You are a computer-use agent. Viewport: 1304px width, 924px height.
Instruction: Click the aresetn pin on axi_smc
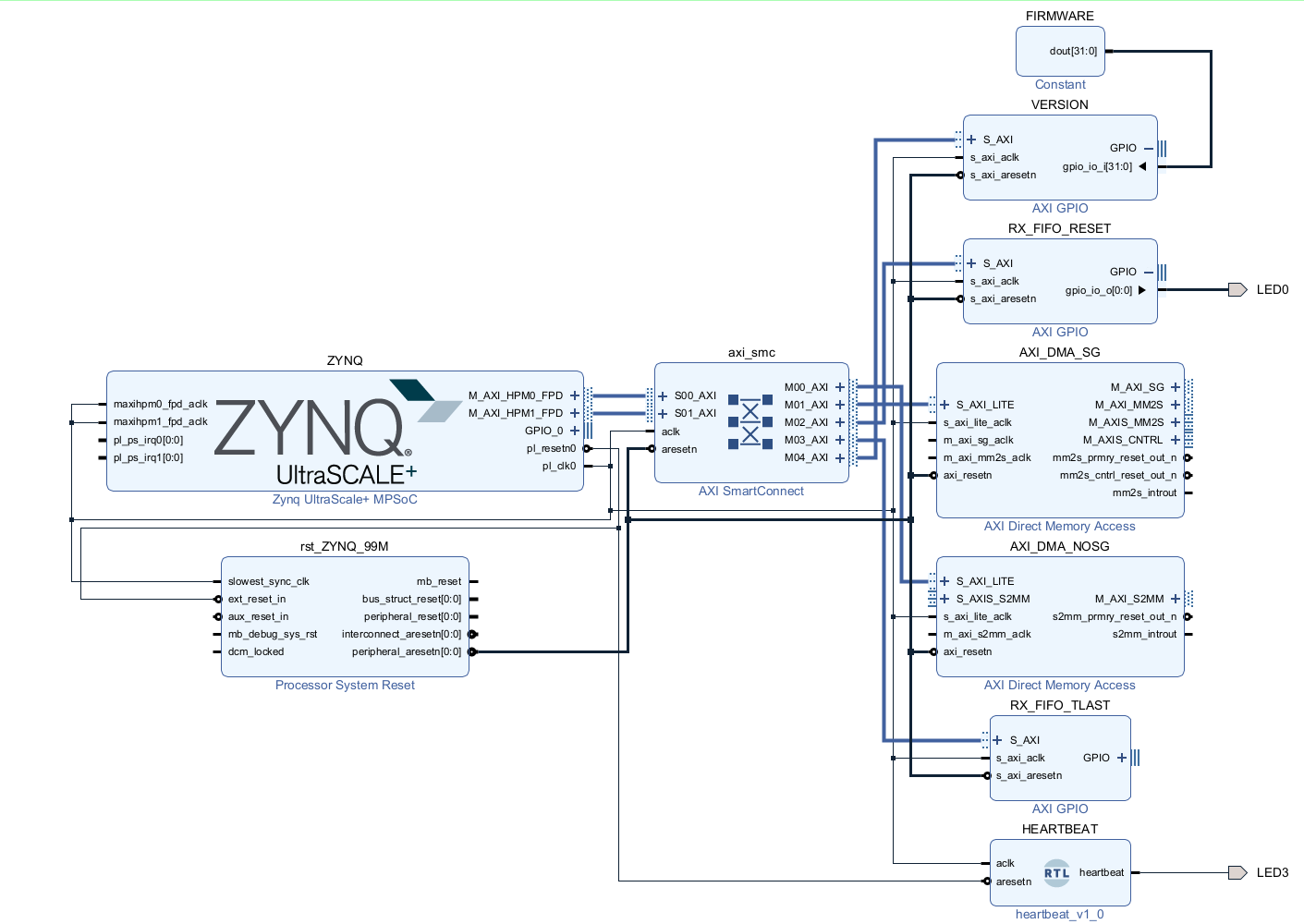pos(679,450)
